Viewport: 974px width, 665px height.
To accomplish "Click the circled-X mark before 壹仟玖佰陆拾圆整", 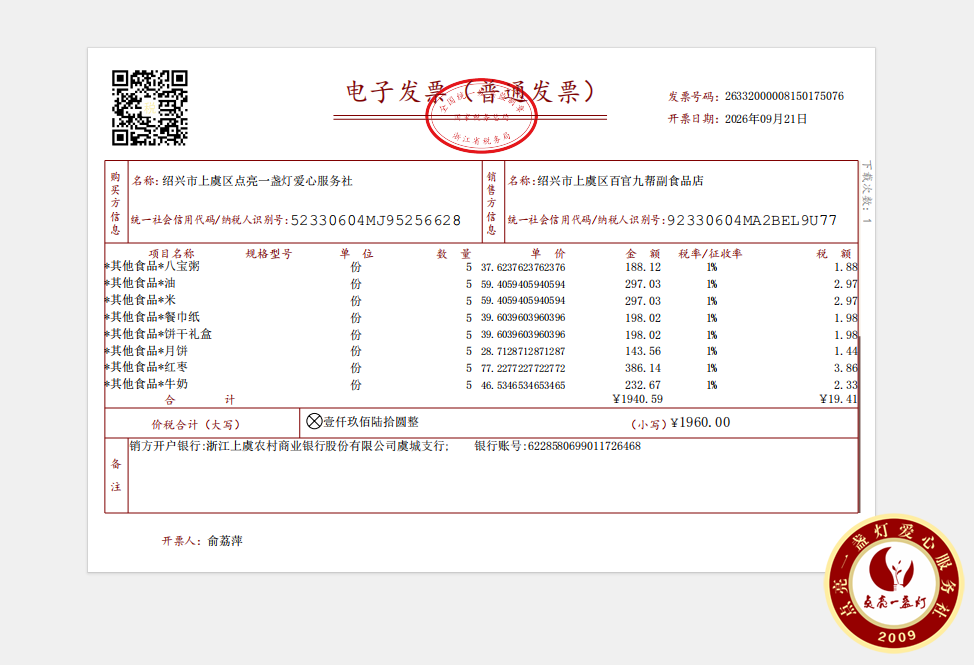I will (314, 422).
